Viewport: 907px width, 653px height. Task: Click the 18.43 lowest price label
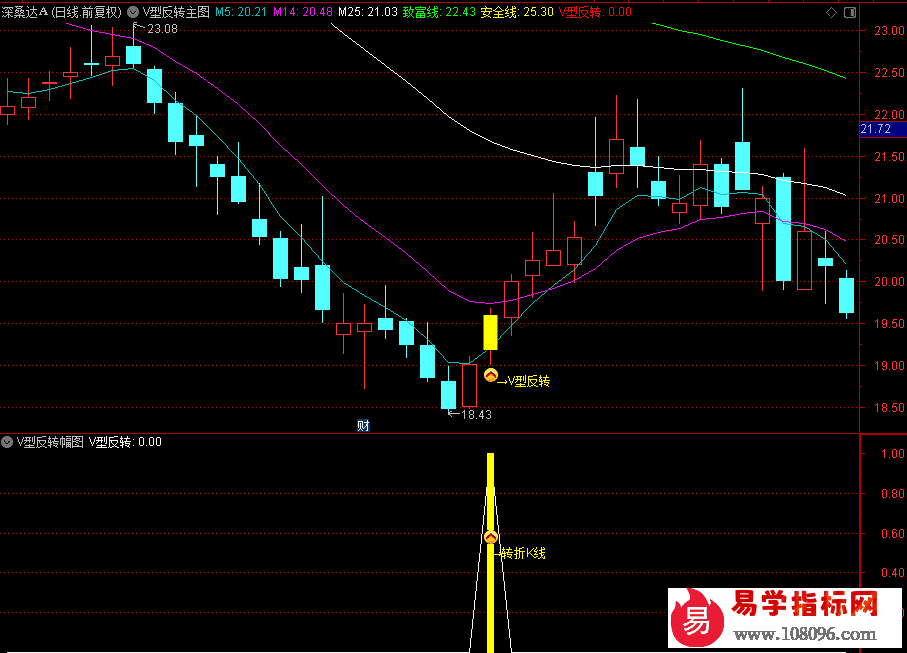[475, 414]
